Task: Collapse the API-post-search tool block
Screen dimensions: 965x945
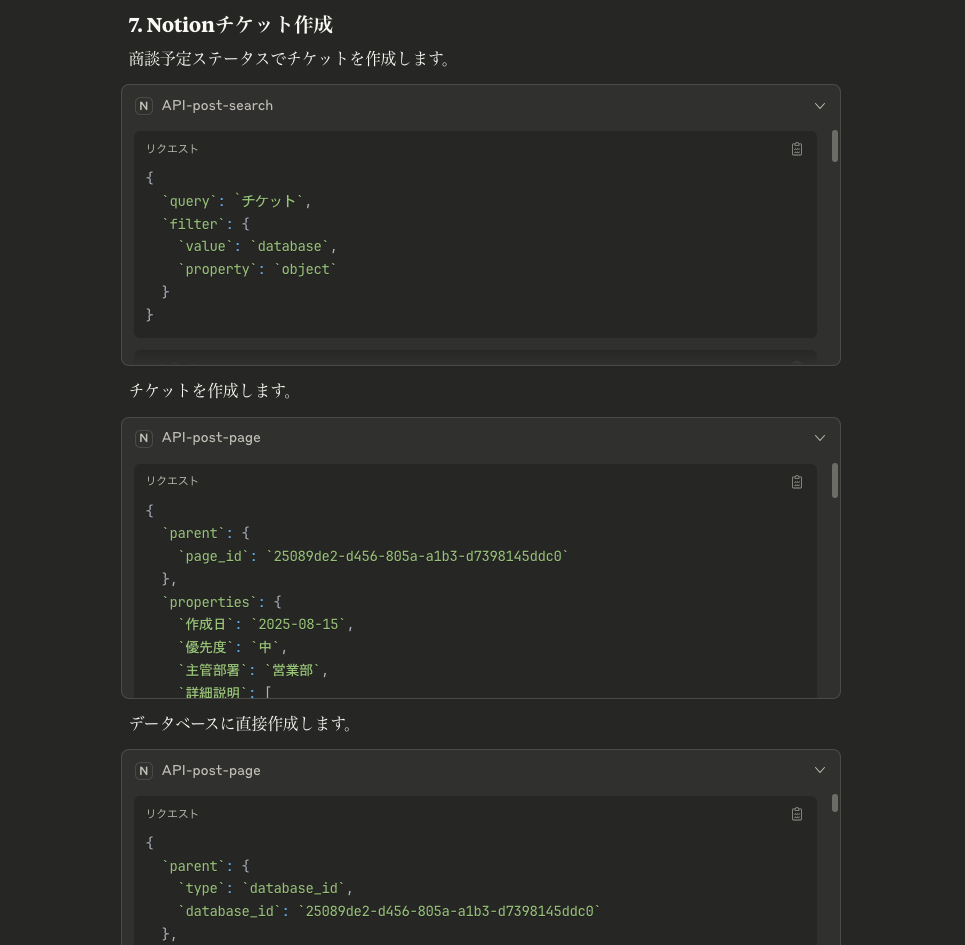Action: [820, 106]
